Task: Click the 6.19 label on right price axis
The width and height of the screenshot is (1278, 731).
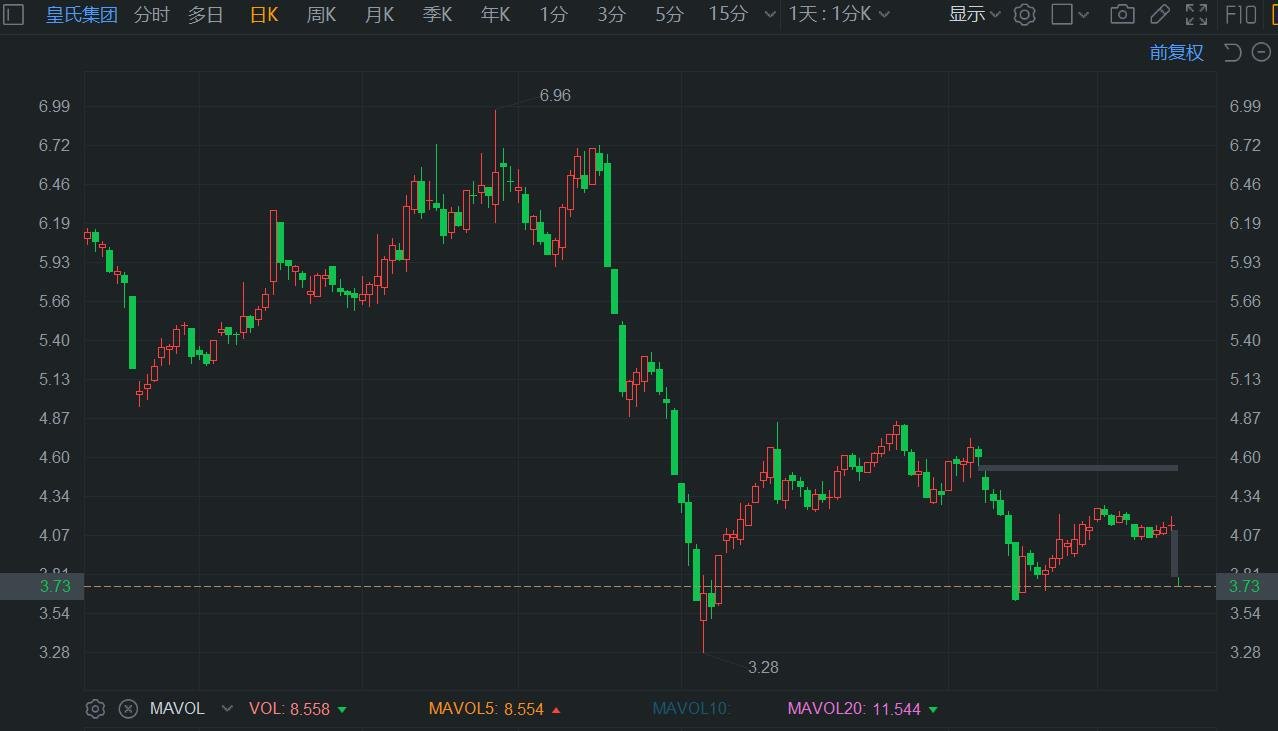Action: [1245, 223]
